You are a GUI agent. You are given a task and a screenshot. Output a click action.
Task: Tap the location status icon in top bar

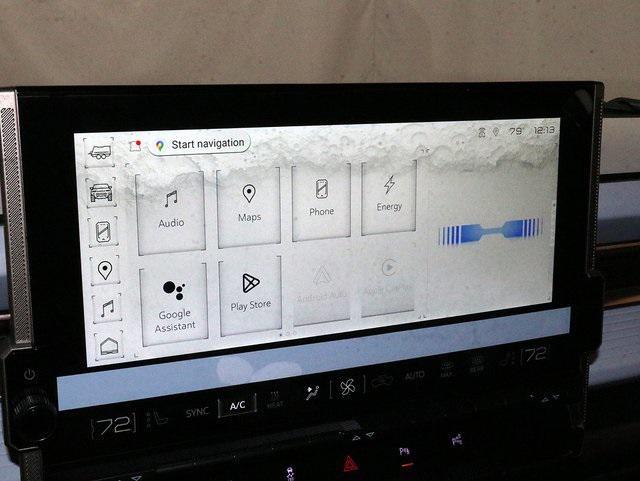tap(496, 132)
